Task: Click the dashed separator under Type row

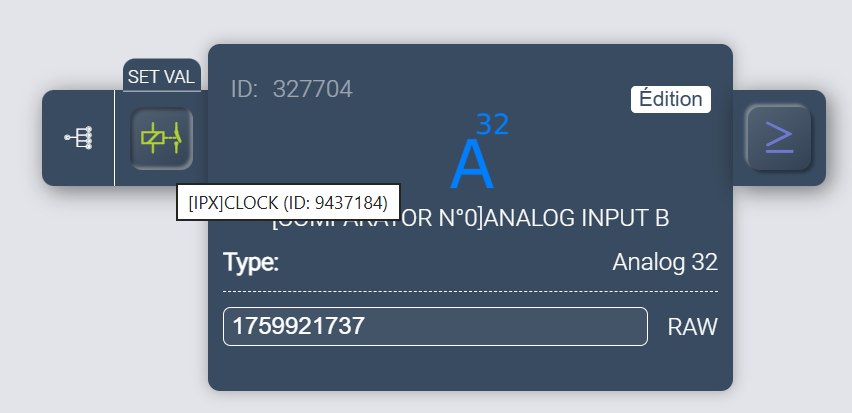Action: pos(470,291)
